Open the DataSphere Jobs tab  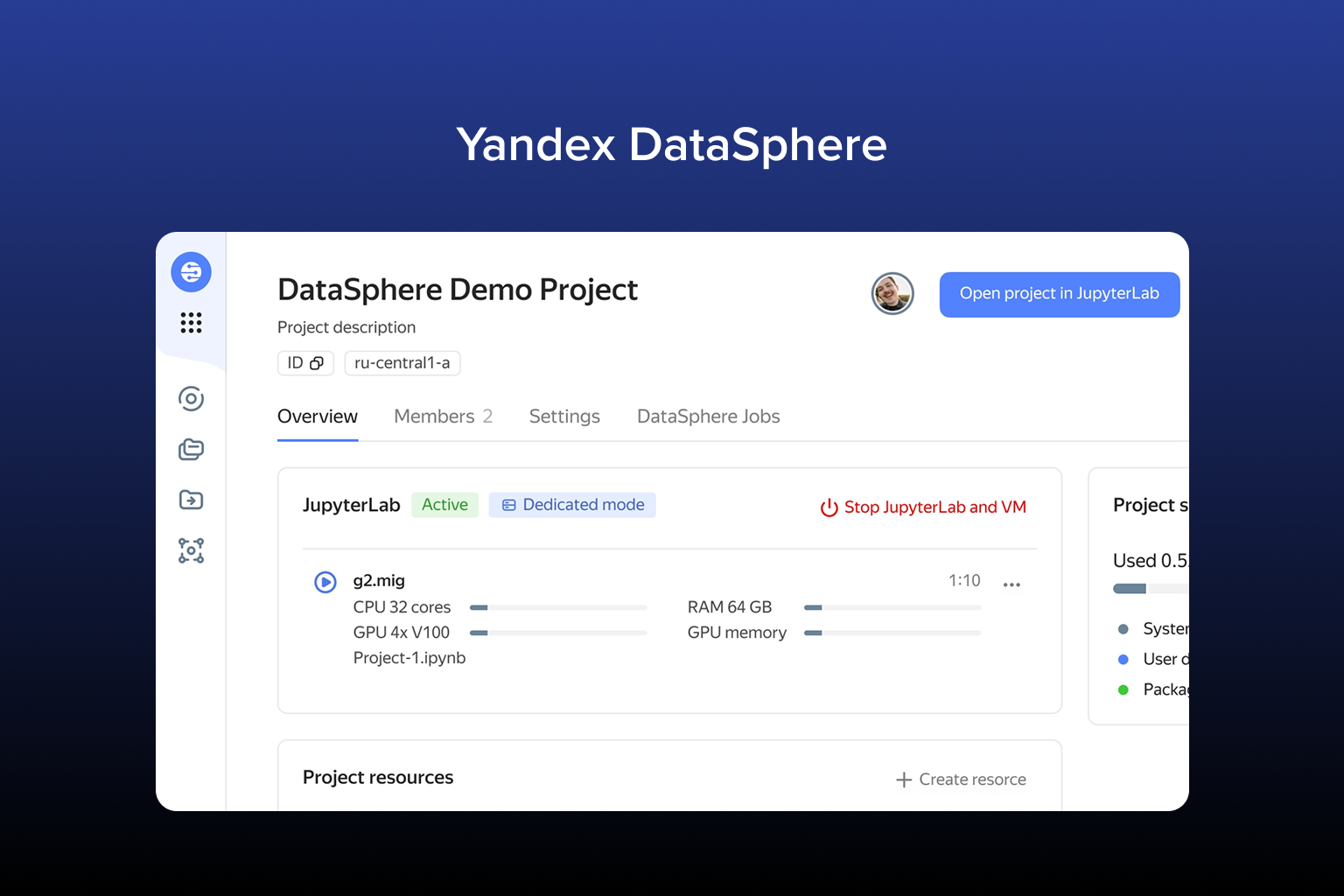tap(709, 416)
